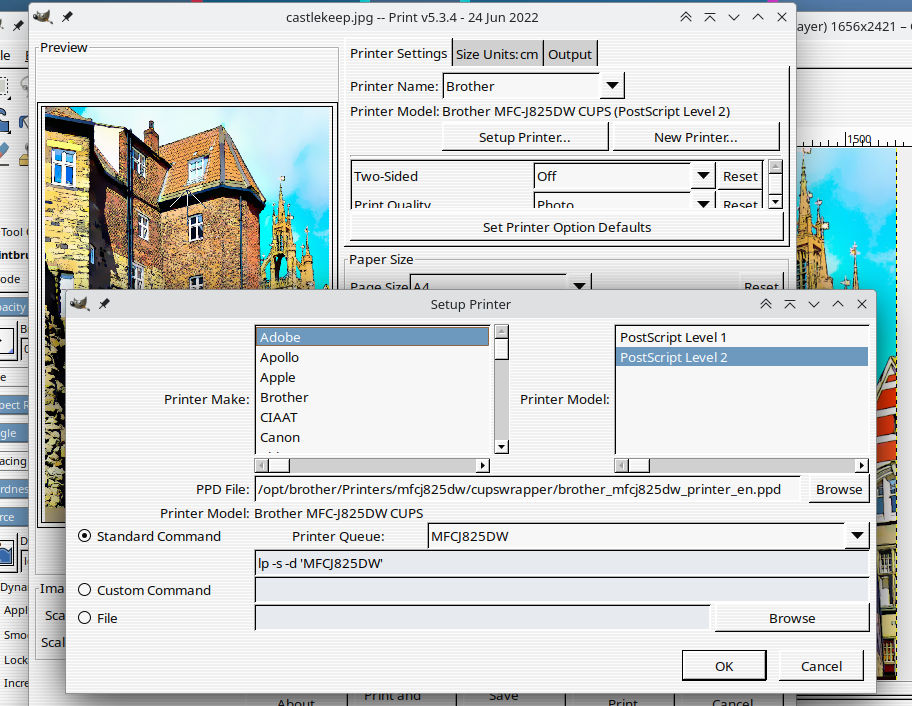Confirm the Setup Printer dialog with OK
Image resolution: width=912 pixels, height=706 pixels.
click(724, 666)
